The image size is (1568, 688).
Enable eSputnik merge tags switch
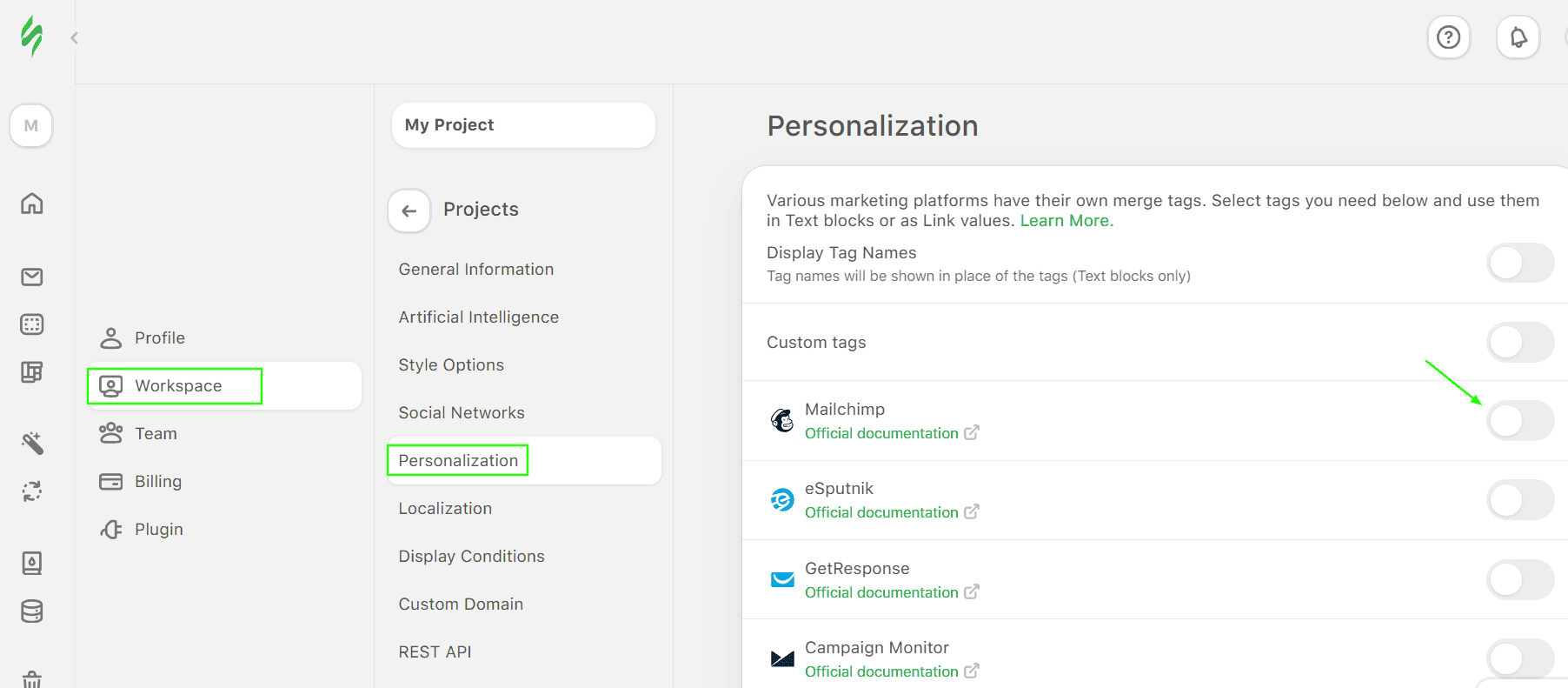pyautogui.click(x=1520, y=500)
